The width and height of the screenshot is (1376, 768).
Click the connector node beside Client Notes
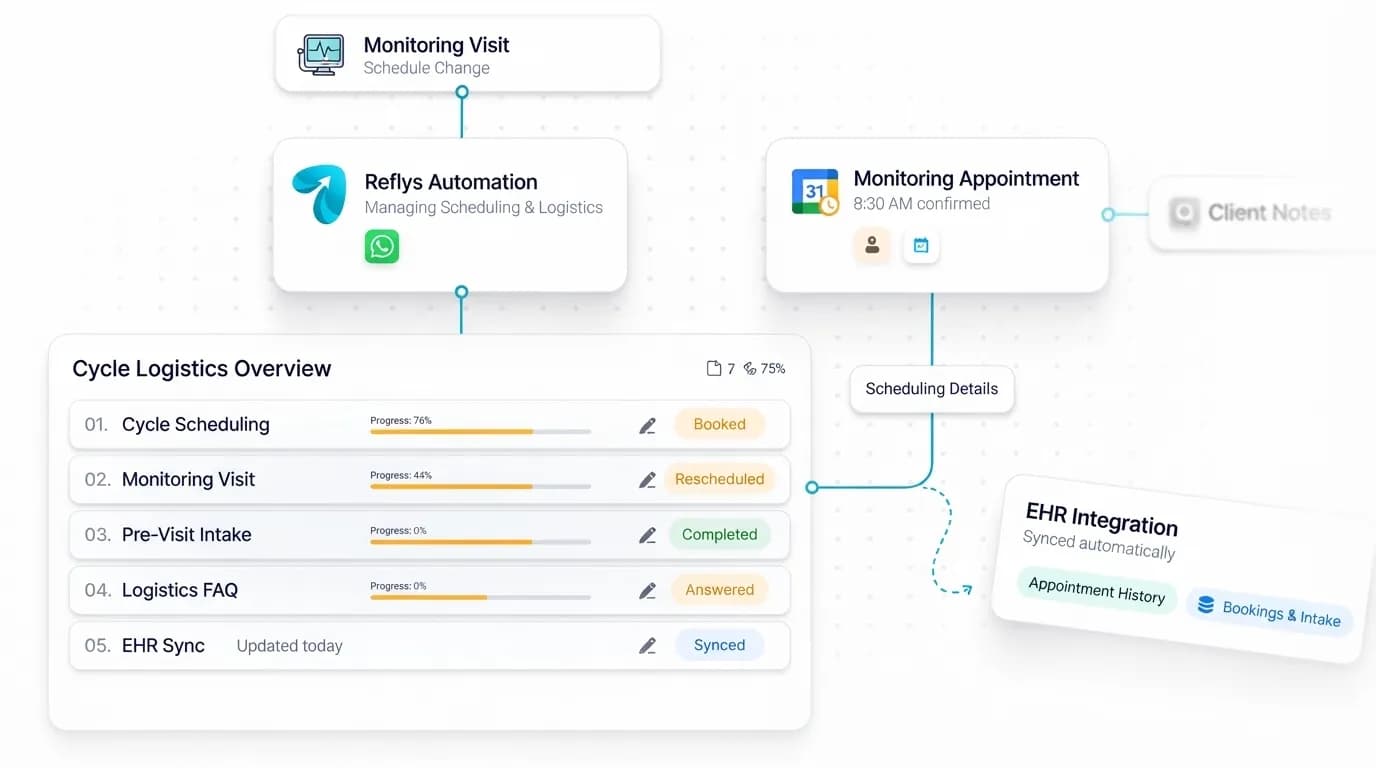[1108, 214]
